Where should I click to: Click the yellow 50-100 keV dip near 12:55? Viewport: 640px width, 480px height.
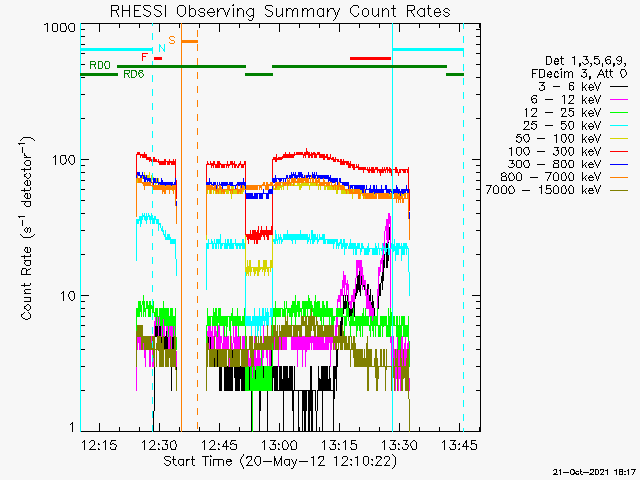259,267
